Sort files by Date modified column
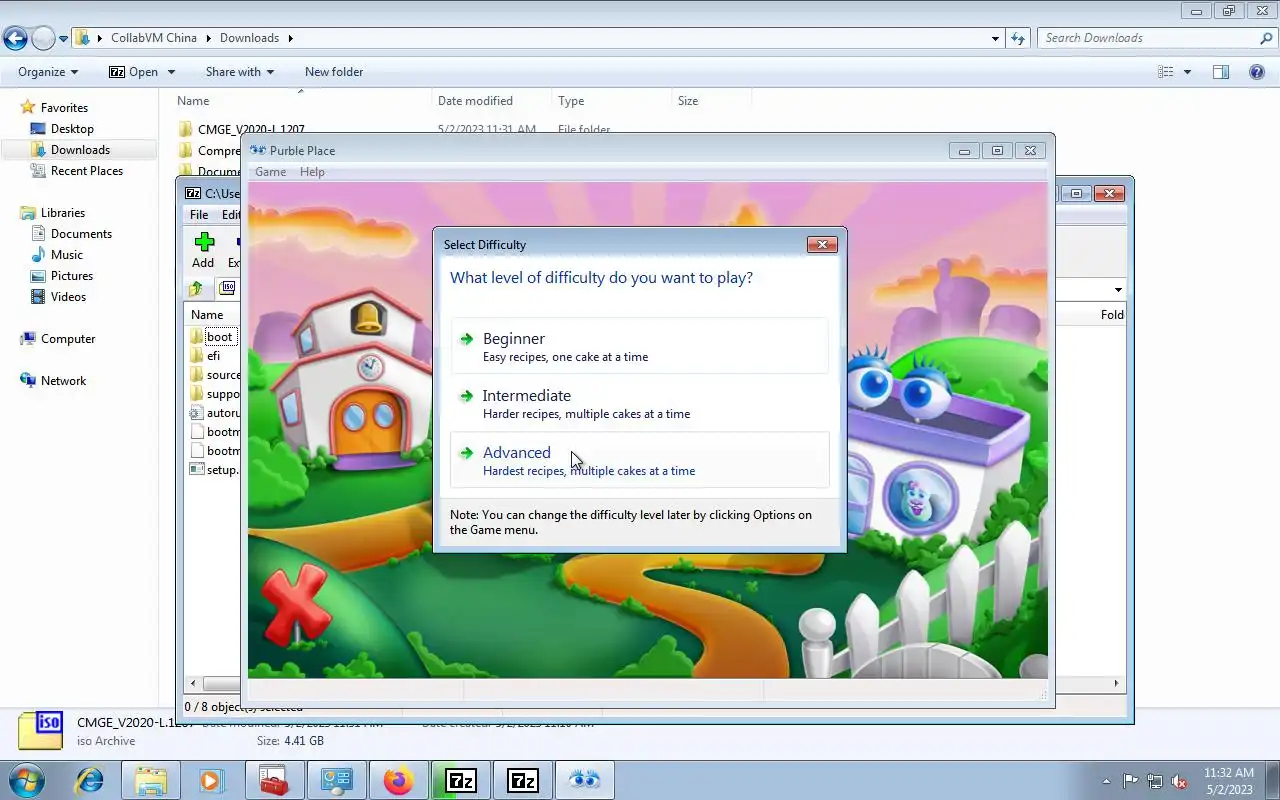The width and height of the screenshot is (1280, 800). click(x=490, y=101)
